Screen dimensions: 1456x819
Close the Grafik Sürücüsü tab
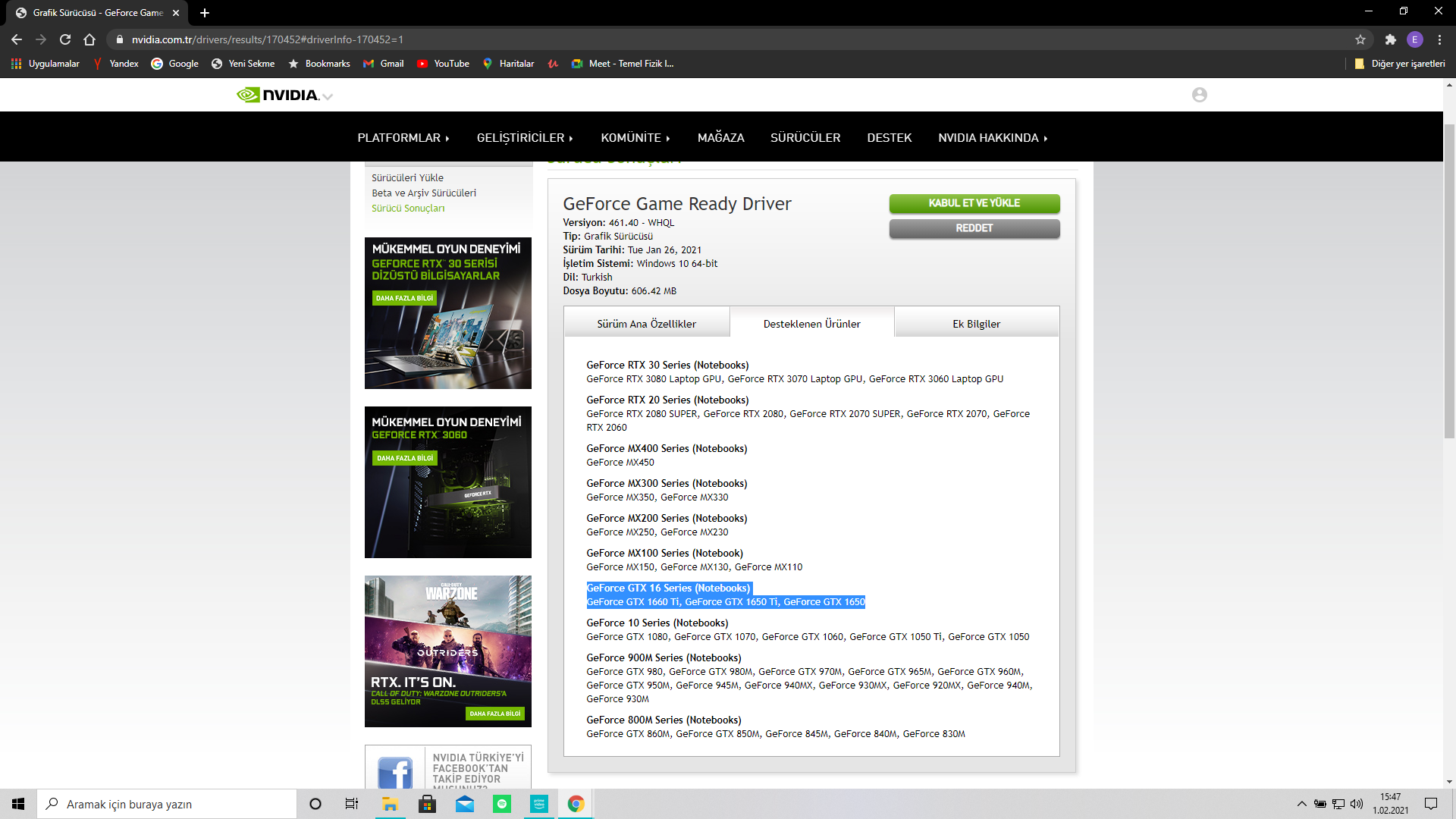176,13
